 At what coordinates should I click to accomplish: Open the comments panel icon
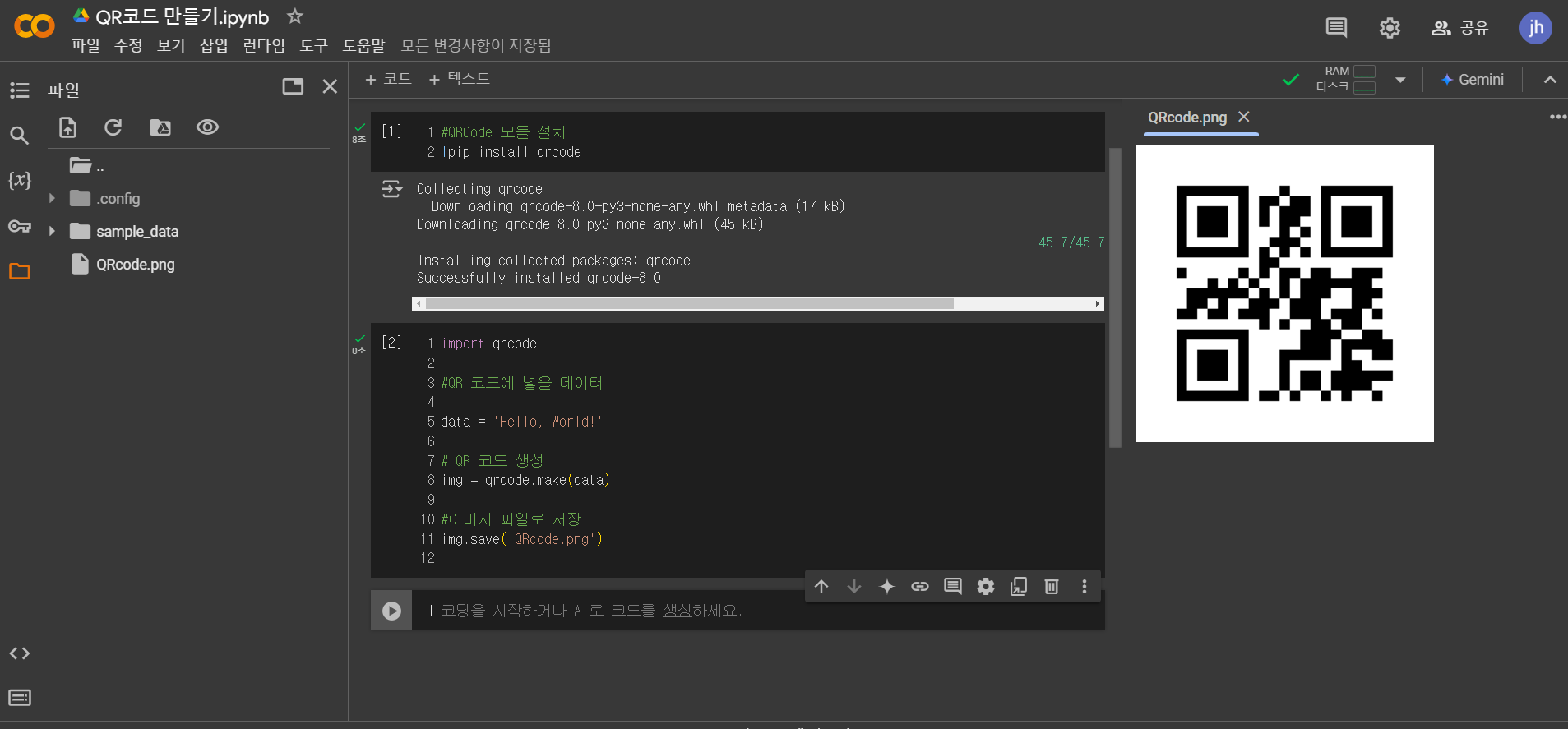pos(1336,28)
